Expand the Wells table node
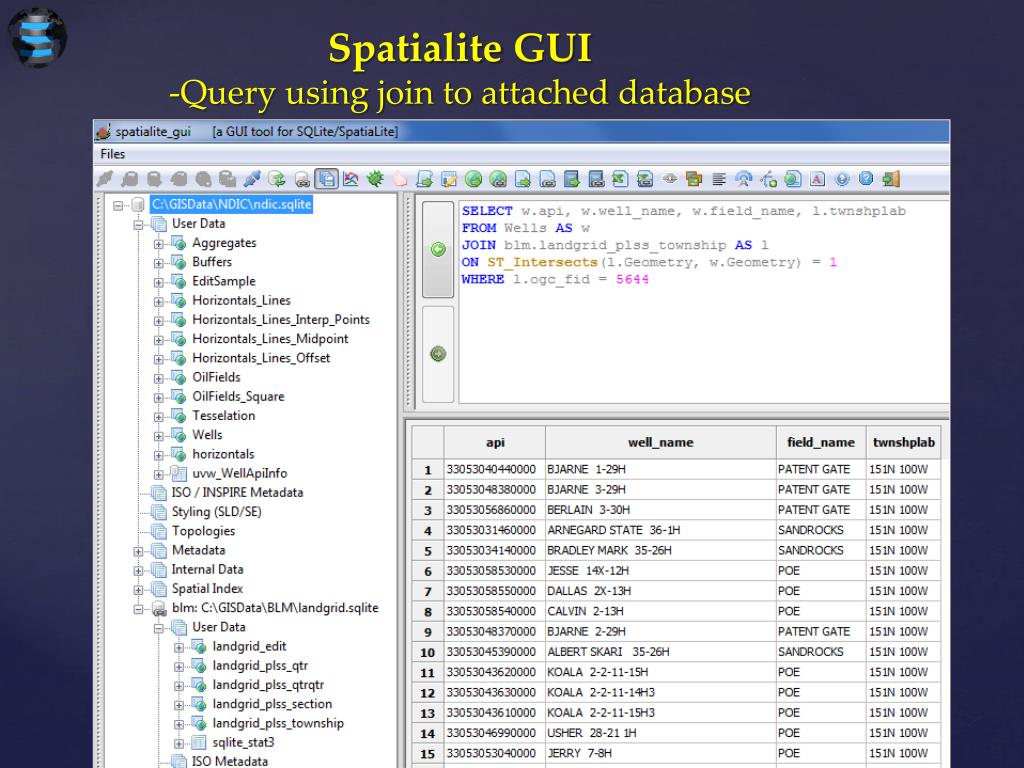The height and width of the screenshot is (768, 1024). [159, 436]
